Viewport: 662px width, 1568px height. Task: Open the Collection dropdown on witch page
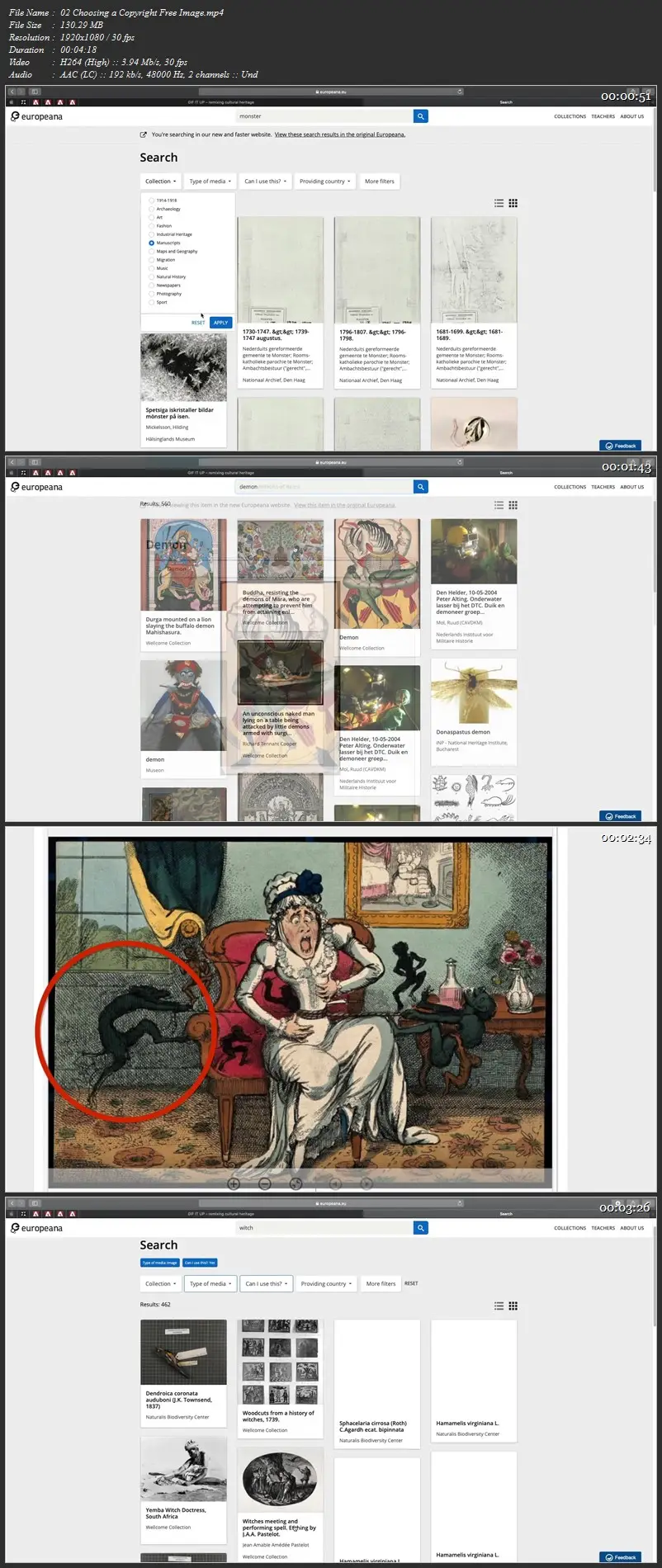pos(160,1284)
